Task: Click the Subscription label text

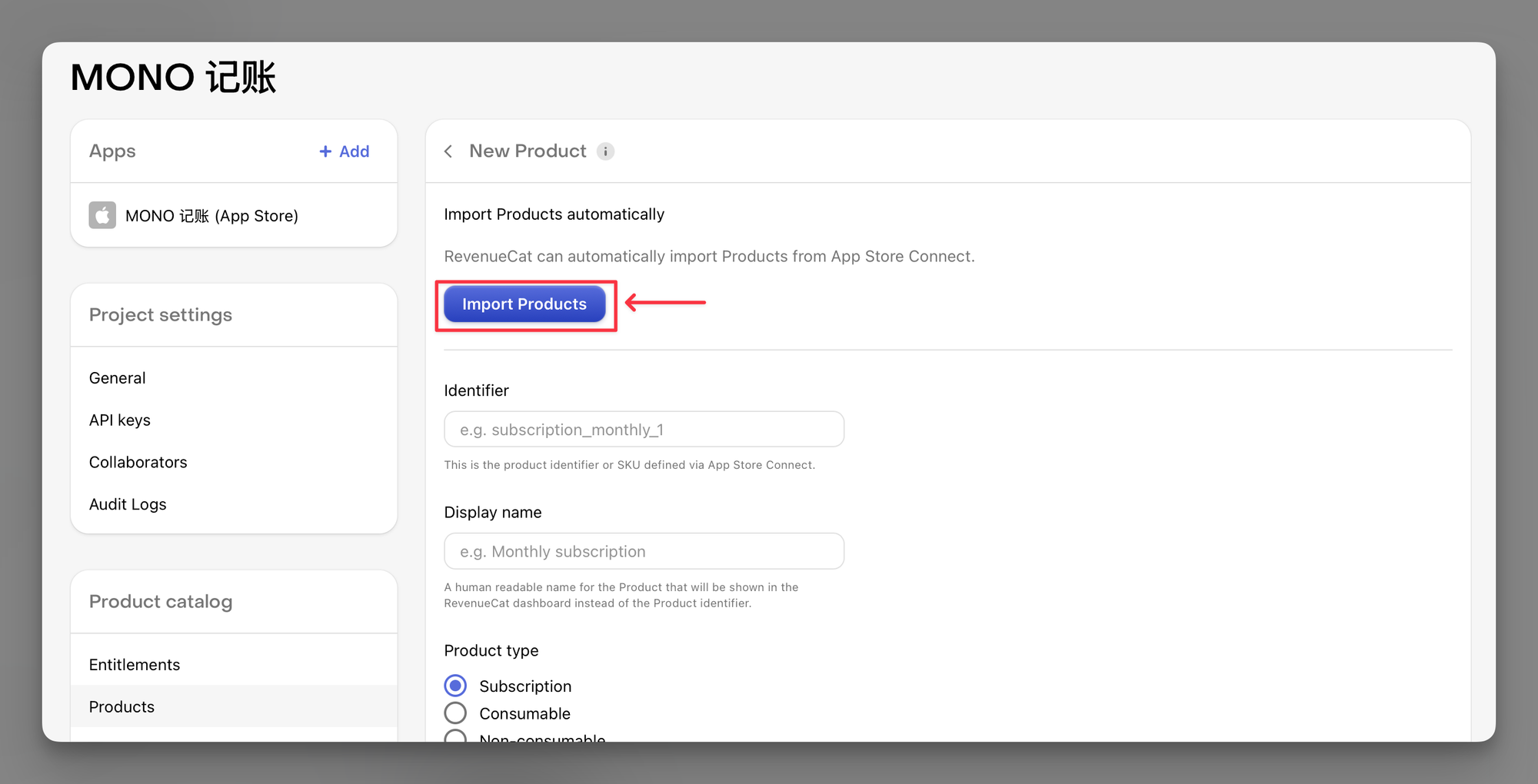Action: point(525,686)
